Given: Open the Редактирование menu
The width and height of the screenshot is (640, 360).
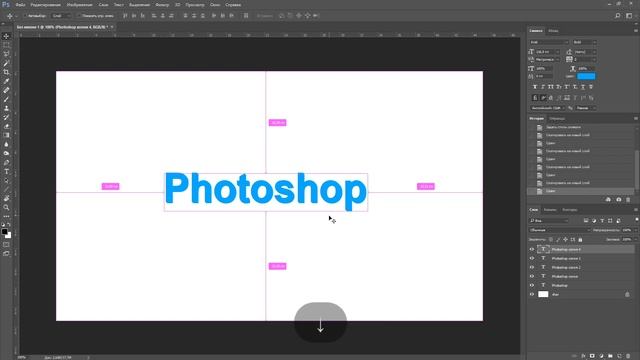Looking at the screenshot, I should pos(46,5).
